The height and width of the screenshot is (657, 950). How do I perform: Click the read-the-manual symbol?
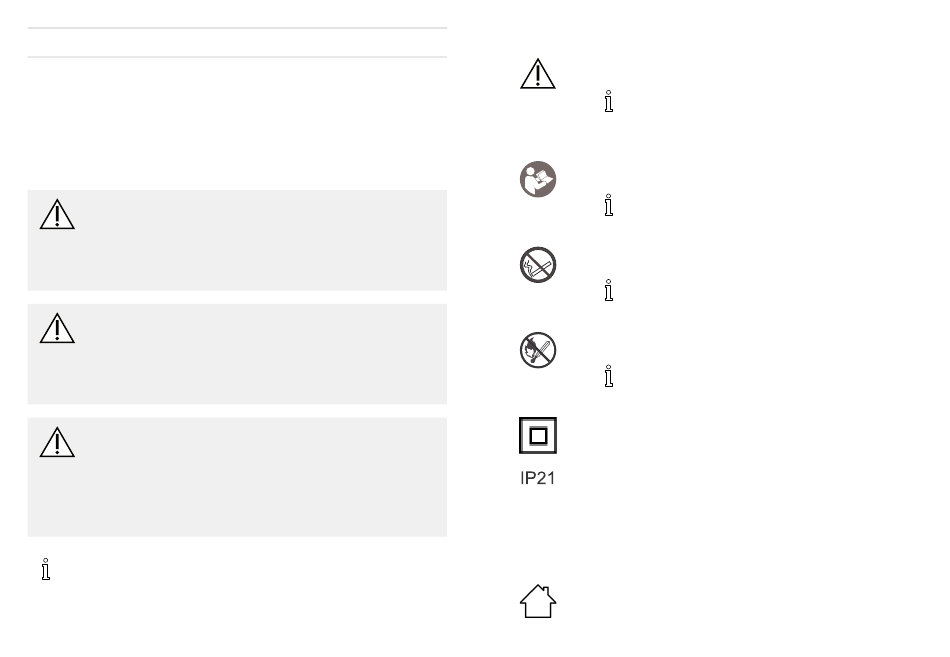538,179
